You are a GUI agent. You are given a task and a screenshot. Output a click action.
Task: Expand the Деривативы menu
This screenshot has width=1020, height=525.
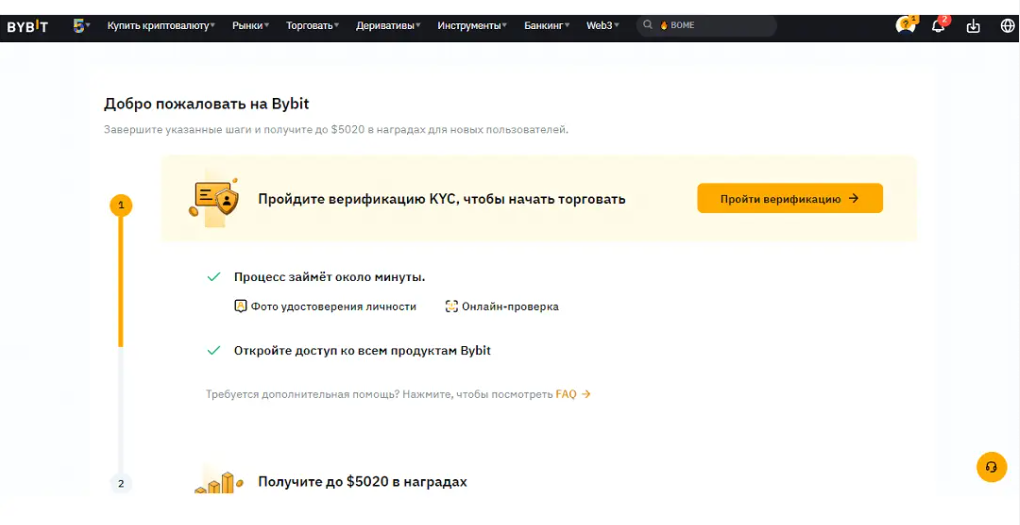point(388,25)
